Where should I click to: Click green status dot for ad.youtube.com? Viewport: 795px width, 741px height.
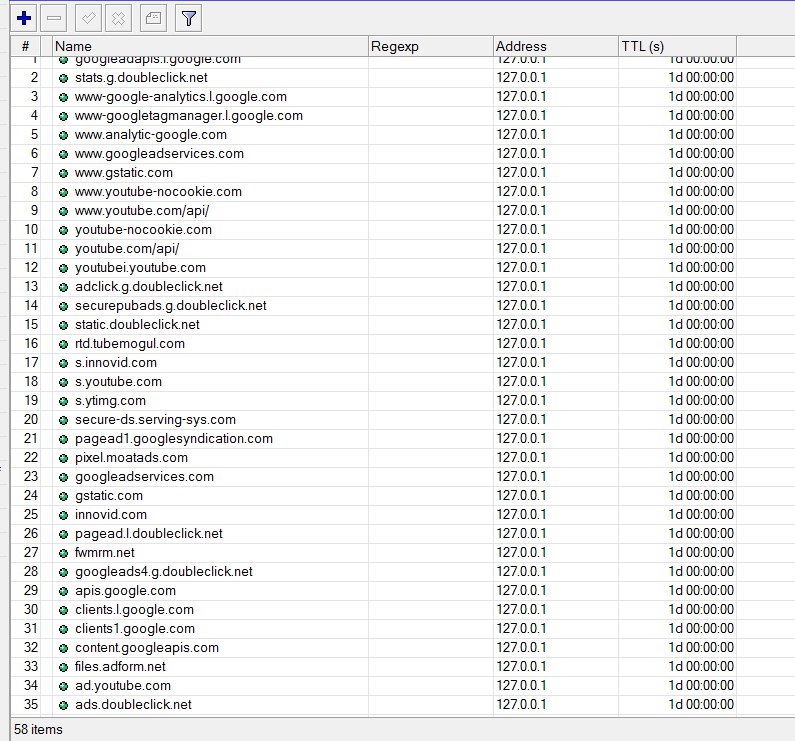click(63, 686)
